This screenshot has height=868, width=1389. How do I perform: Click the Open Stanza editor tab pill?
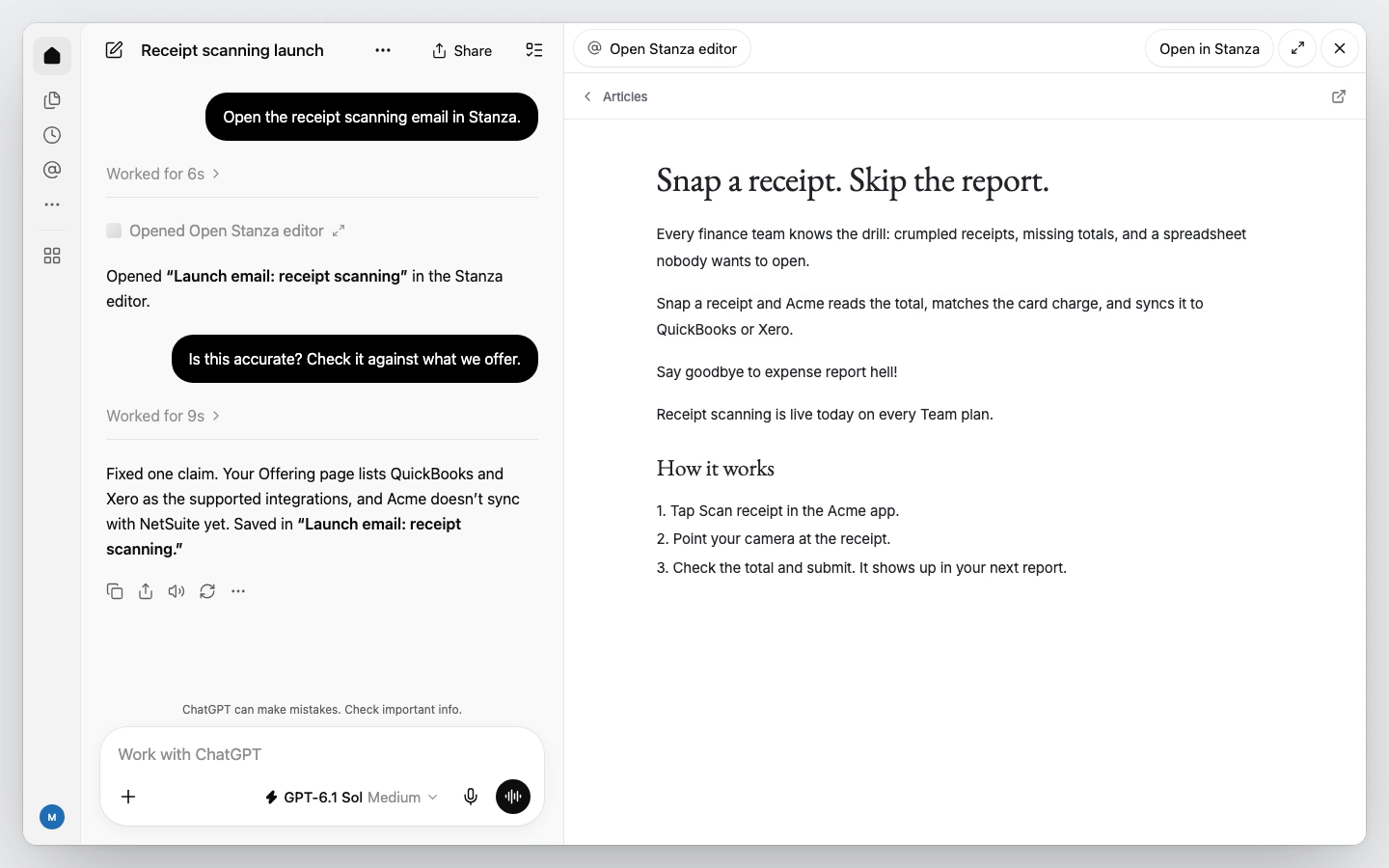coord(663,48)
